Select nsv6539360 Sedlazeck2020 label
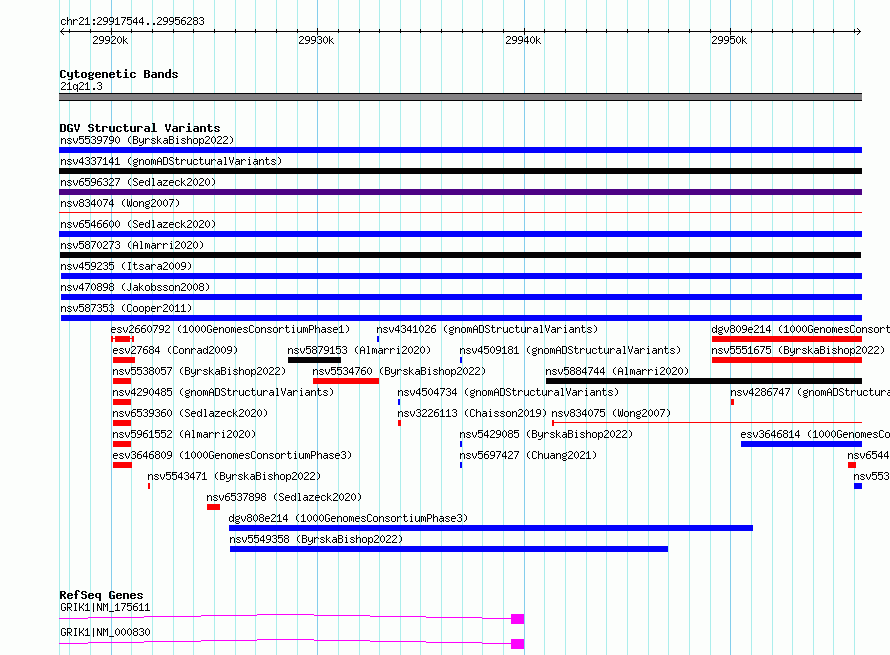Viewport: 890px width, 655px height. tap(190, 413)
